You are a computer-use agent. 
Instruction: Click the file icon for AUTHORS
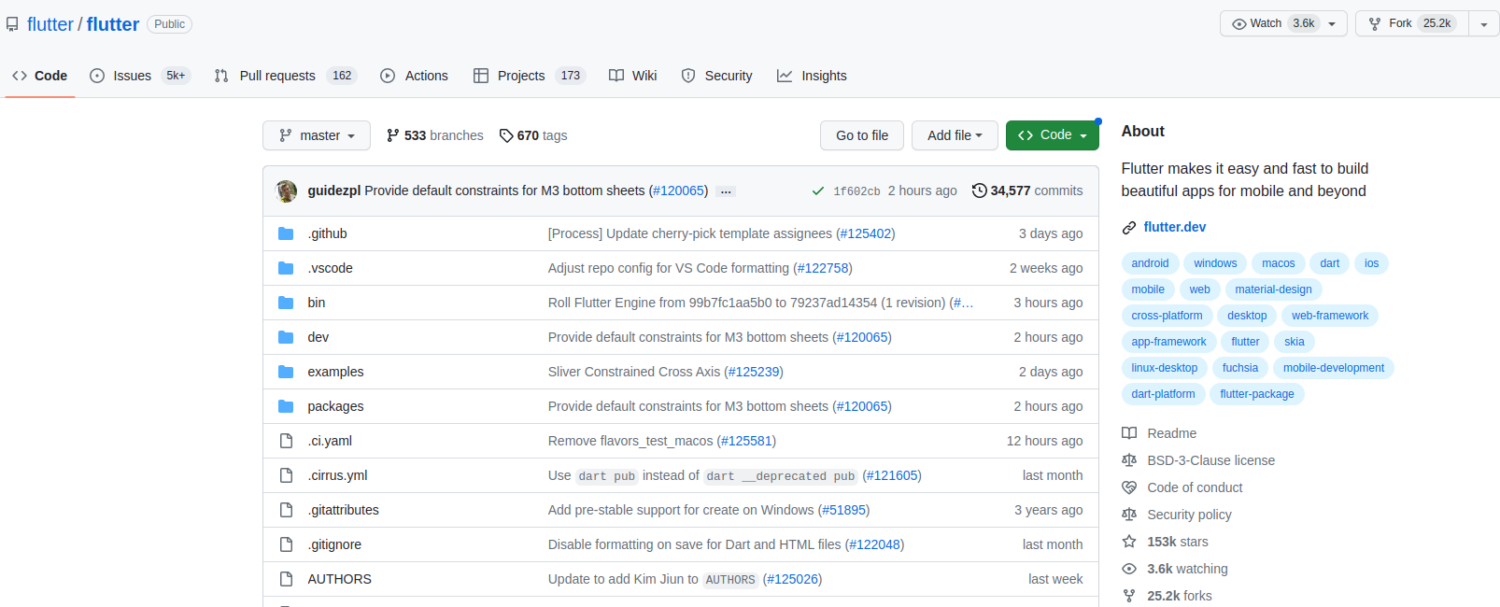point(286,579)
